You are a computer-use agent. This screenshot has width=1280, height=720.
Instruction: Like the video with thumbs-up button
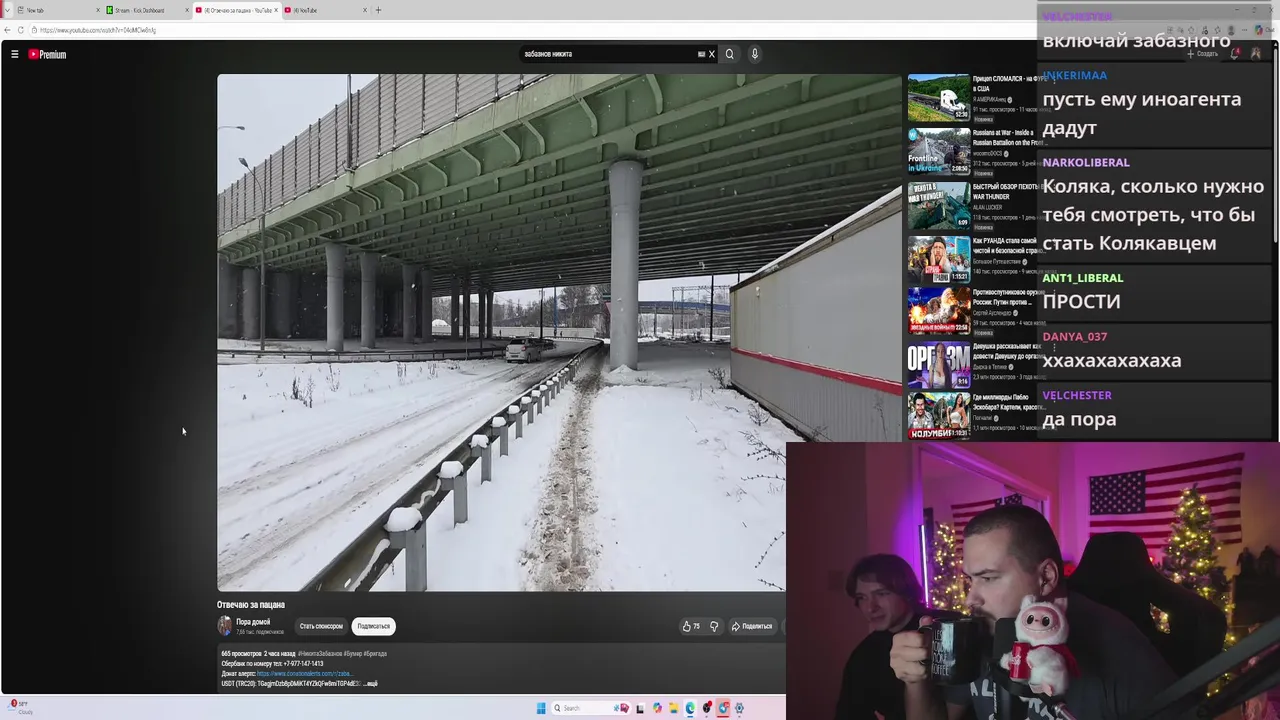pyautogui.click(x=691, y=626)
